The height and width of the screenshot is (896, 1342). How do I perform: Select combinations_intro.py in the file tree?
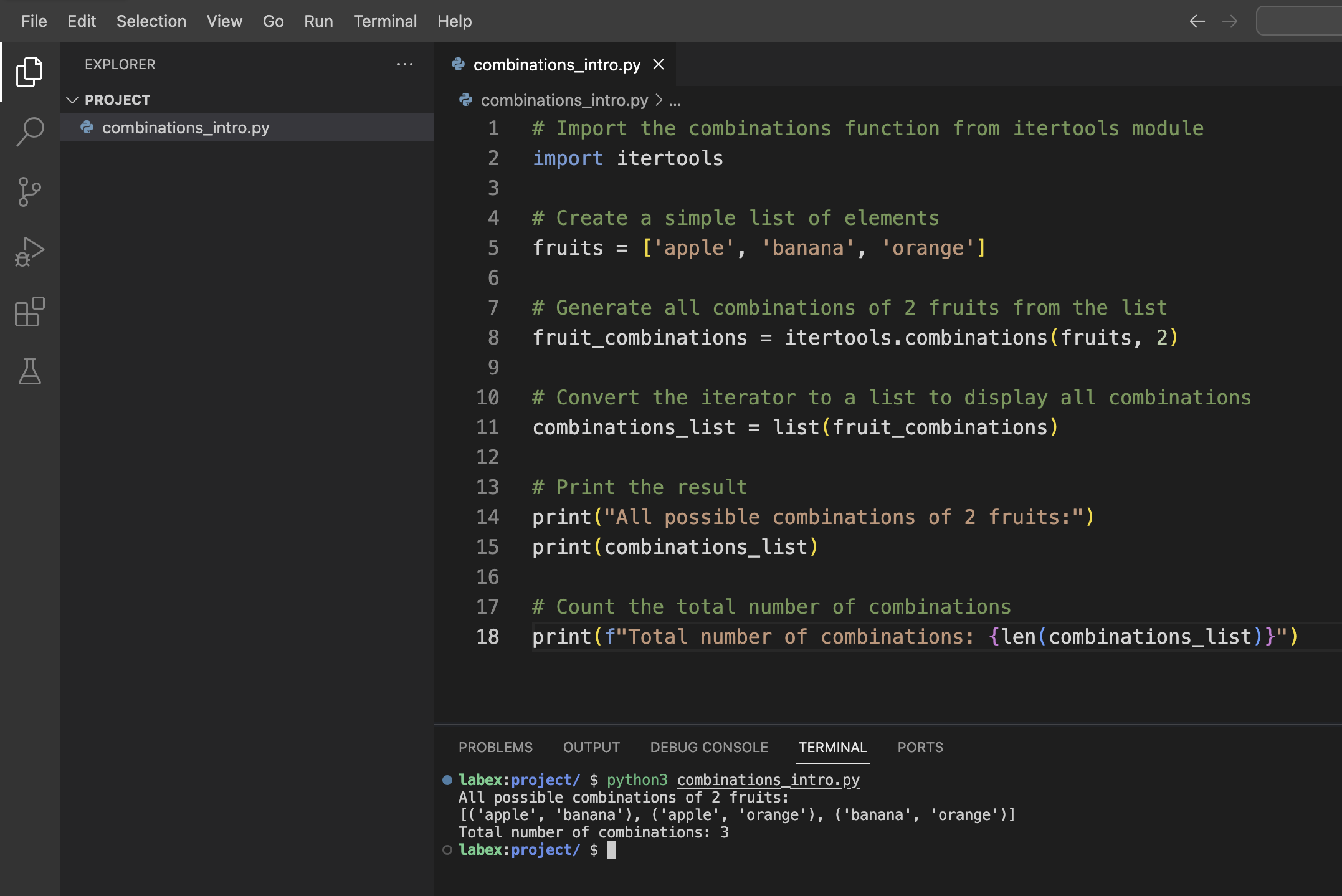(x=186, y=128)
